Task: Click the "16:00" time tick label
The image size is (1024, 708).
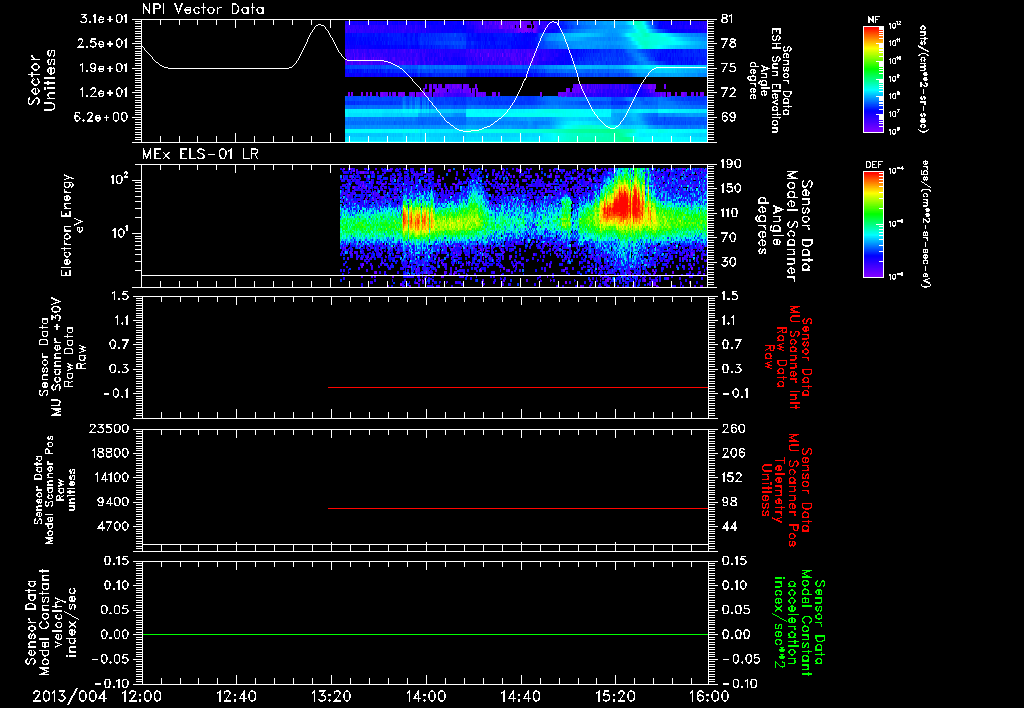Action: click(708, 697)
